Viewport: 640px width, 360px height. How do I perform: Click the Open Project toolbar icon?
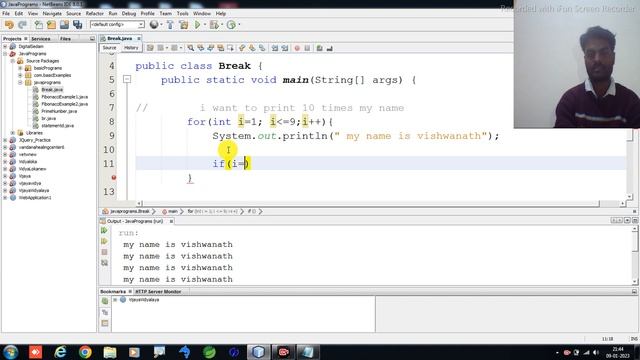(64, 24)
